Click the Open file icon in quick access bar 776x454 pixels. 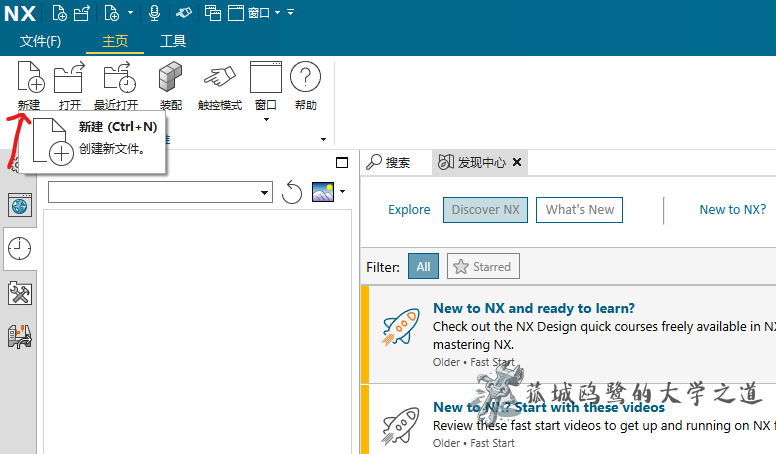tap(82, 13)
